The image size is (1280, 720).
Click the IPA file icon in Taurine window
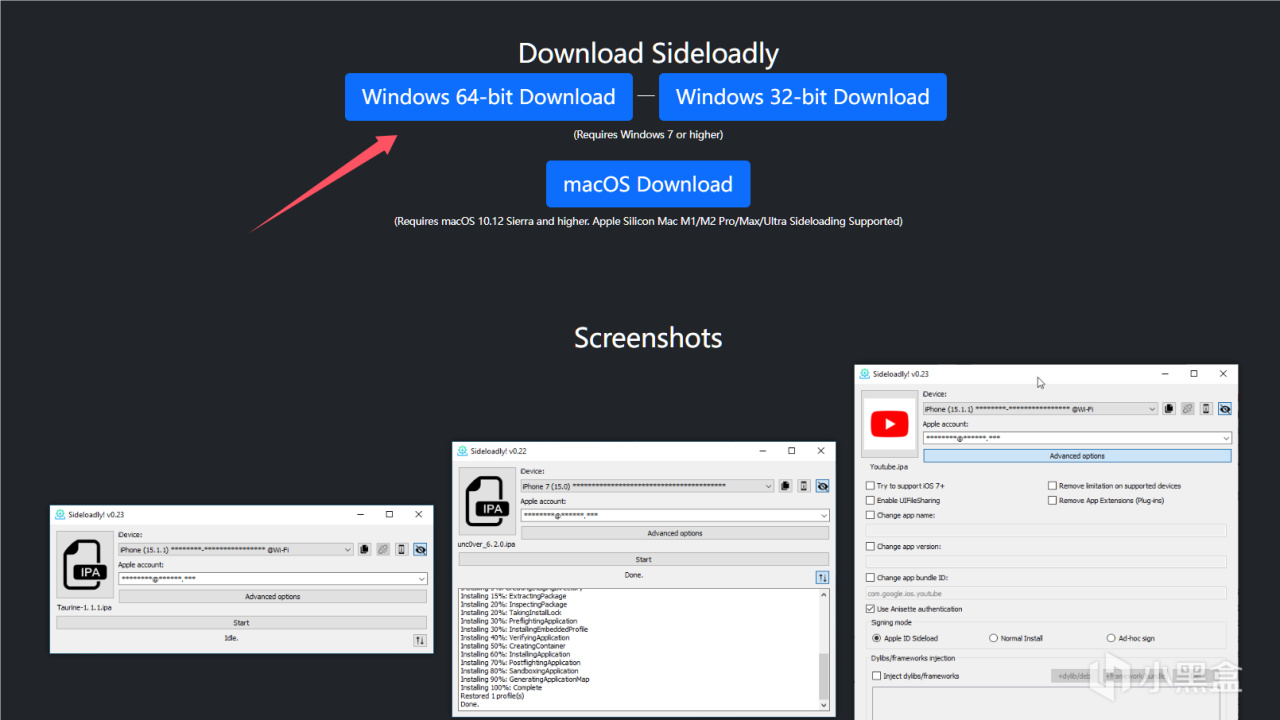[x=85, y=566]
